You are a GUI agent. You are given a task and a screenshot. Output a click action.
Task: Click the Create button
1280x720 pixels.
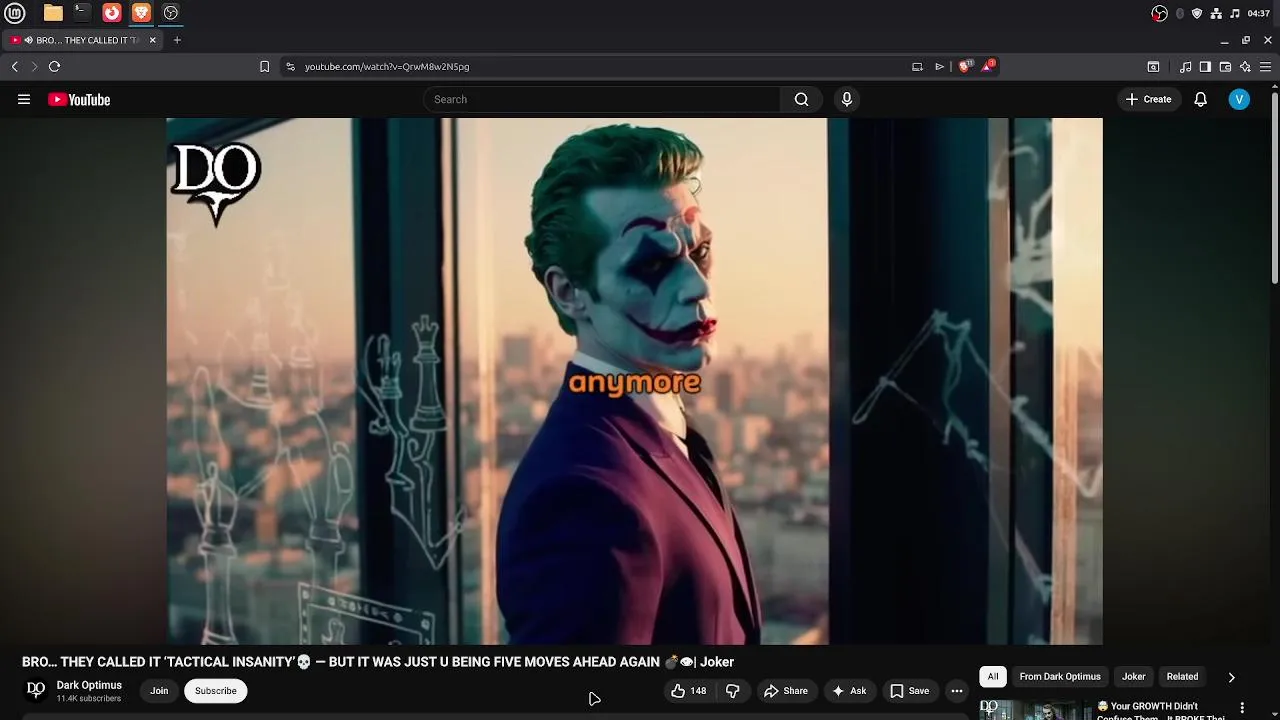[x=1148, y=99]
